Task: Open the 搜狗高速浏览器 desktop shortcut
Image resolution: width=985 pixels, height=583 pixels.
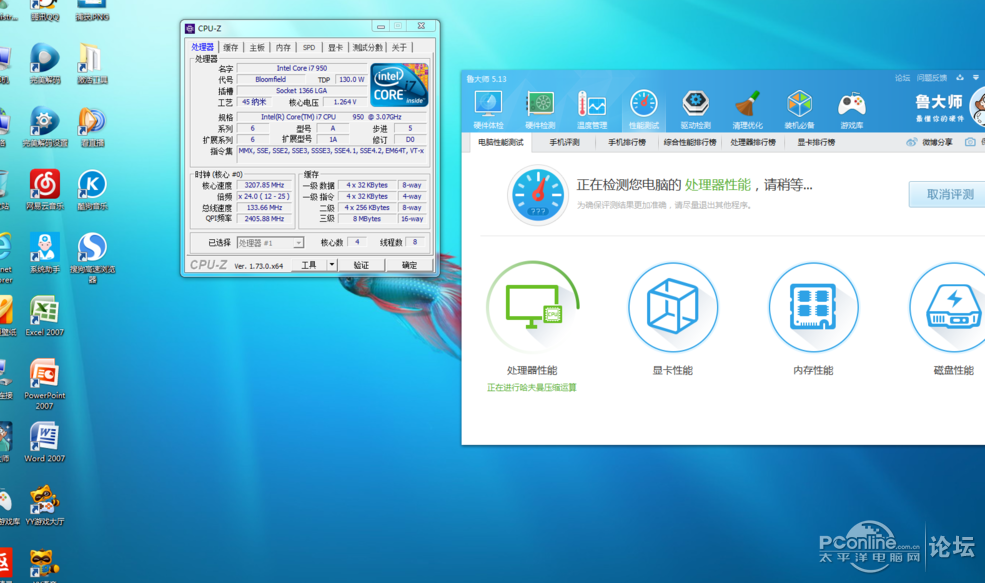Action: tap(92, 258)
